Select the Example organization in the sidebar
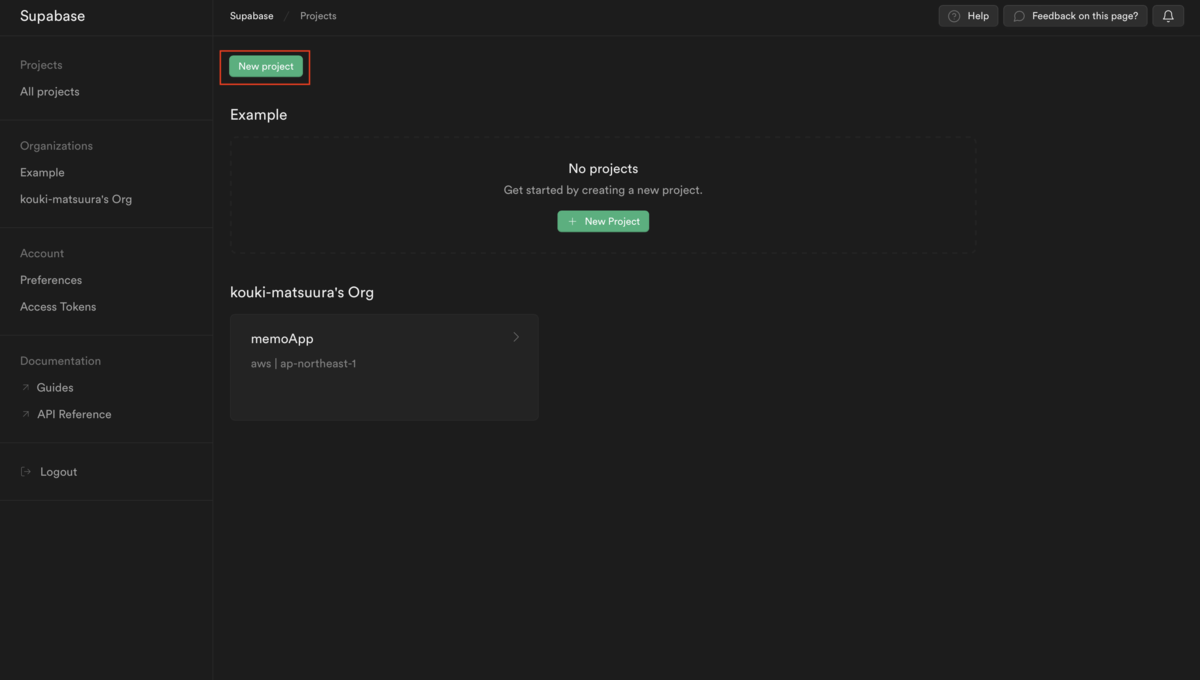This screenshot has height=680, width=1200. coord(42,172)
